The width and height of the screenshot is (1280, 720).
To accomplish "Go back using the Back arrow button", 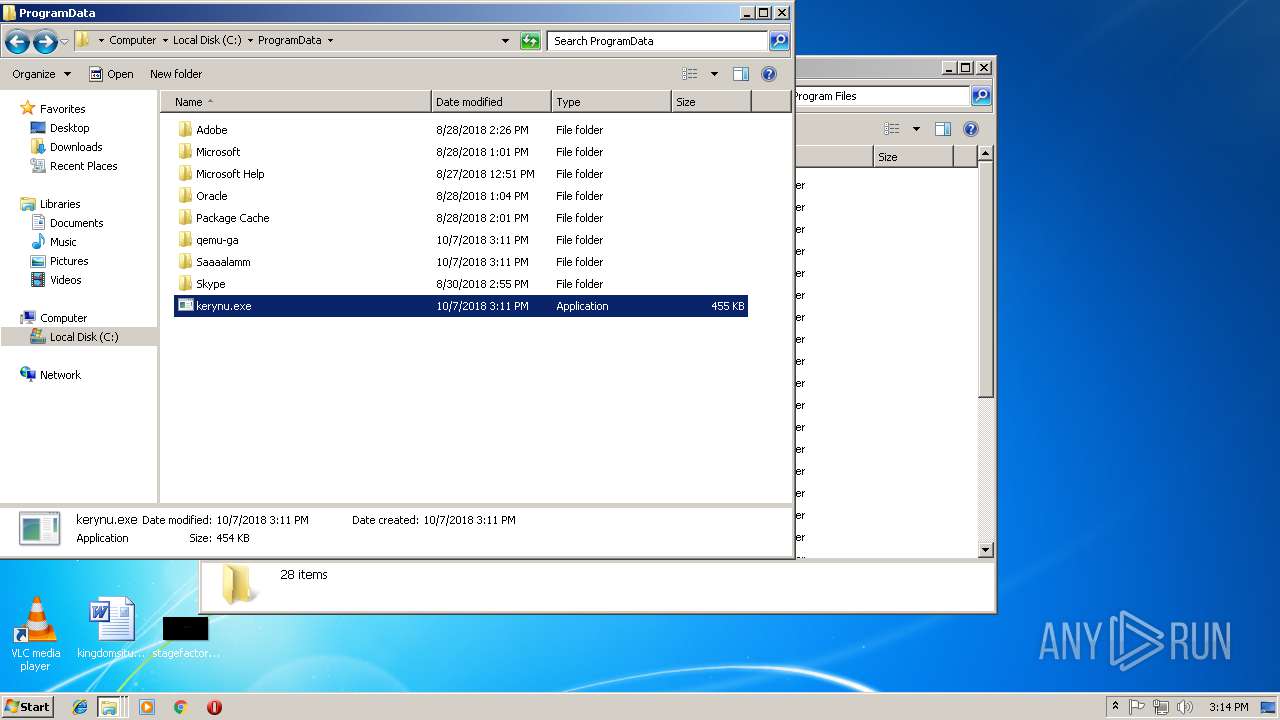I will coord(17,41).
